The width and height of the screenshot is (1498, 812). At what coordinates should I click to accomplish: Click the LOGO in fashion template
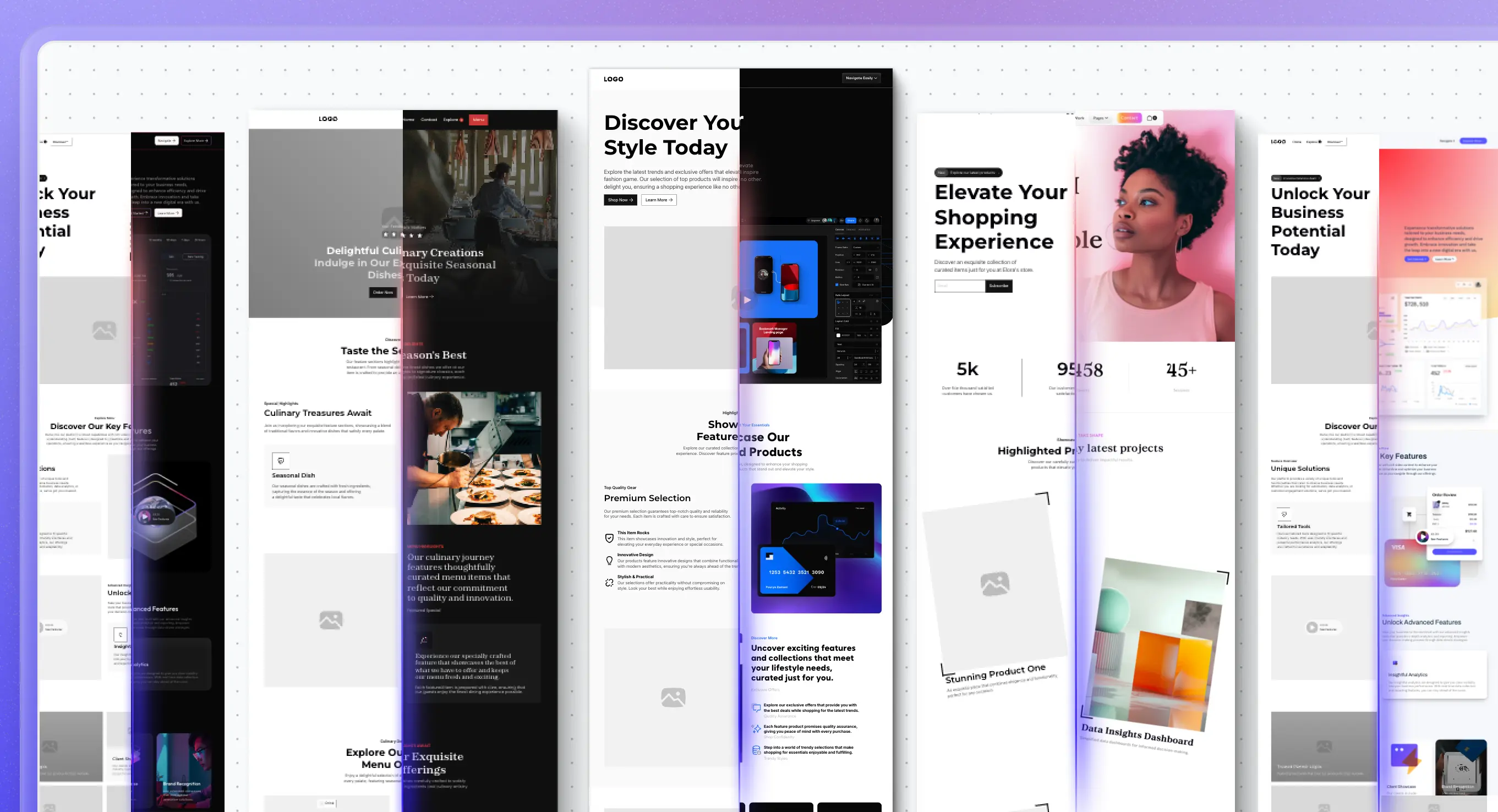[614, 79]
